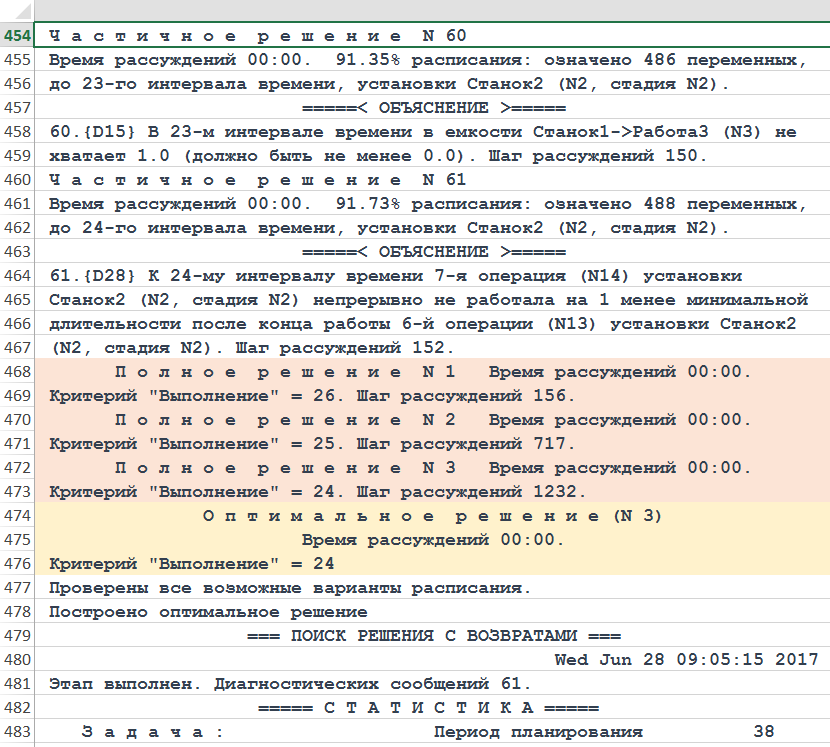The width and height of the screenshot is (830, 747).
Task: Click cell starting with '61.{D28}'
Action: point(395,276)
